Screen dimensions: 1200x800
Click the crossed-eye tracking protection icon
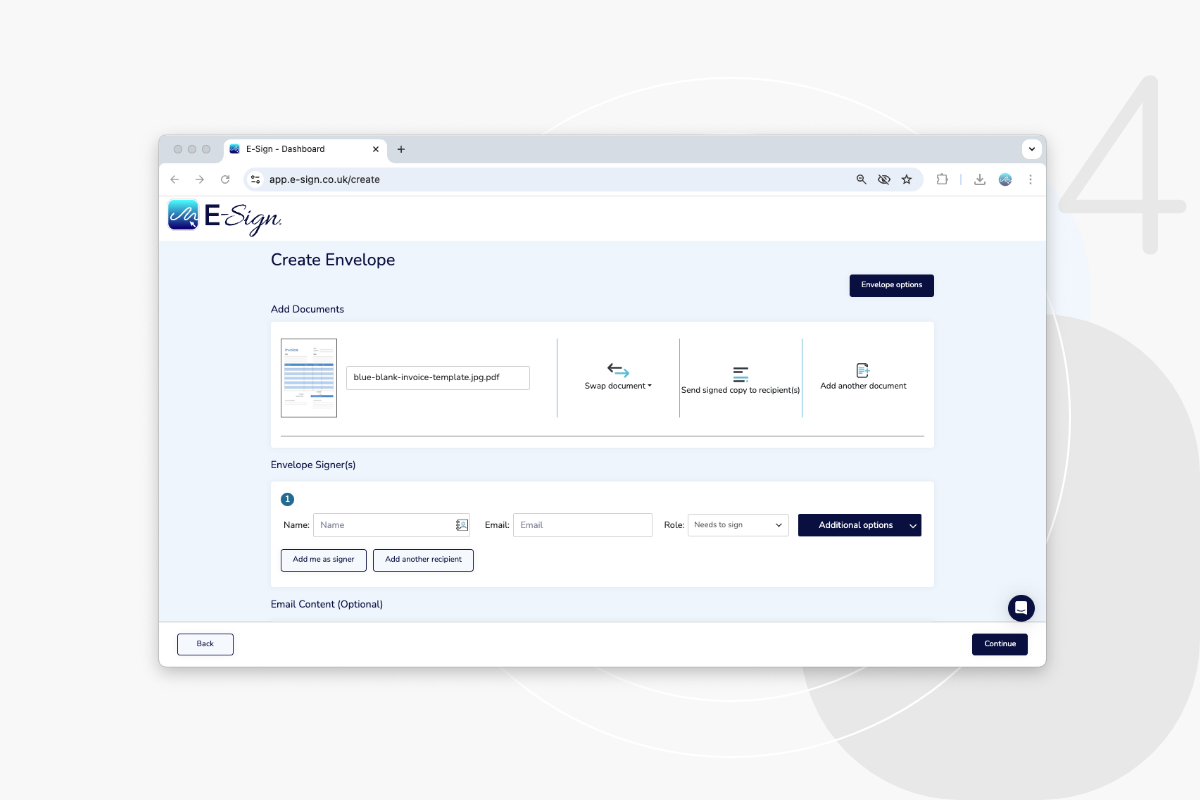point(884,179)
